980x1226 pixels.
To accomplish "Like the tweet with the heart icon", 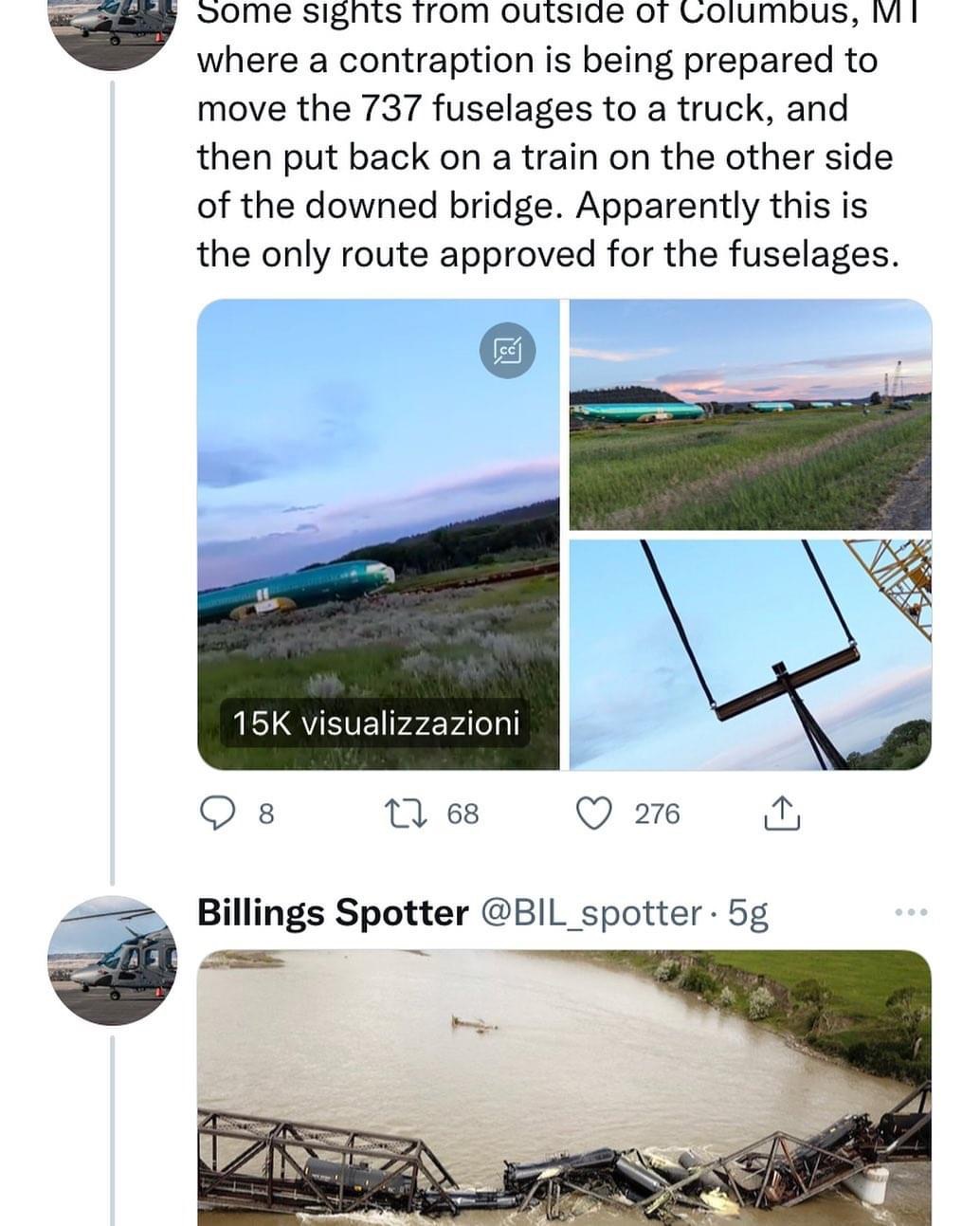I will 594,814.
